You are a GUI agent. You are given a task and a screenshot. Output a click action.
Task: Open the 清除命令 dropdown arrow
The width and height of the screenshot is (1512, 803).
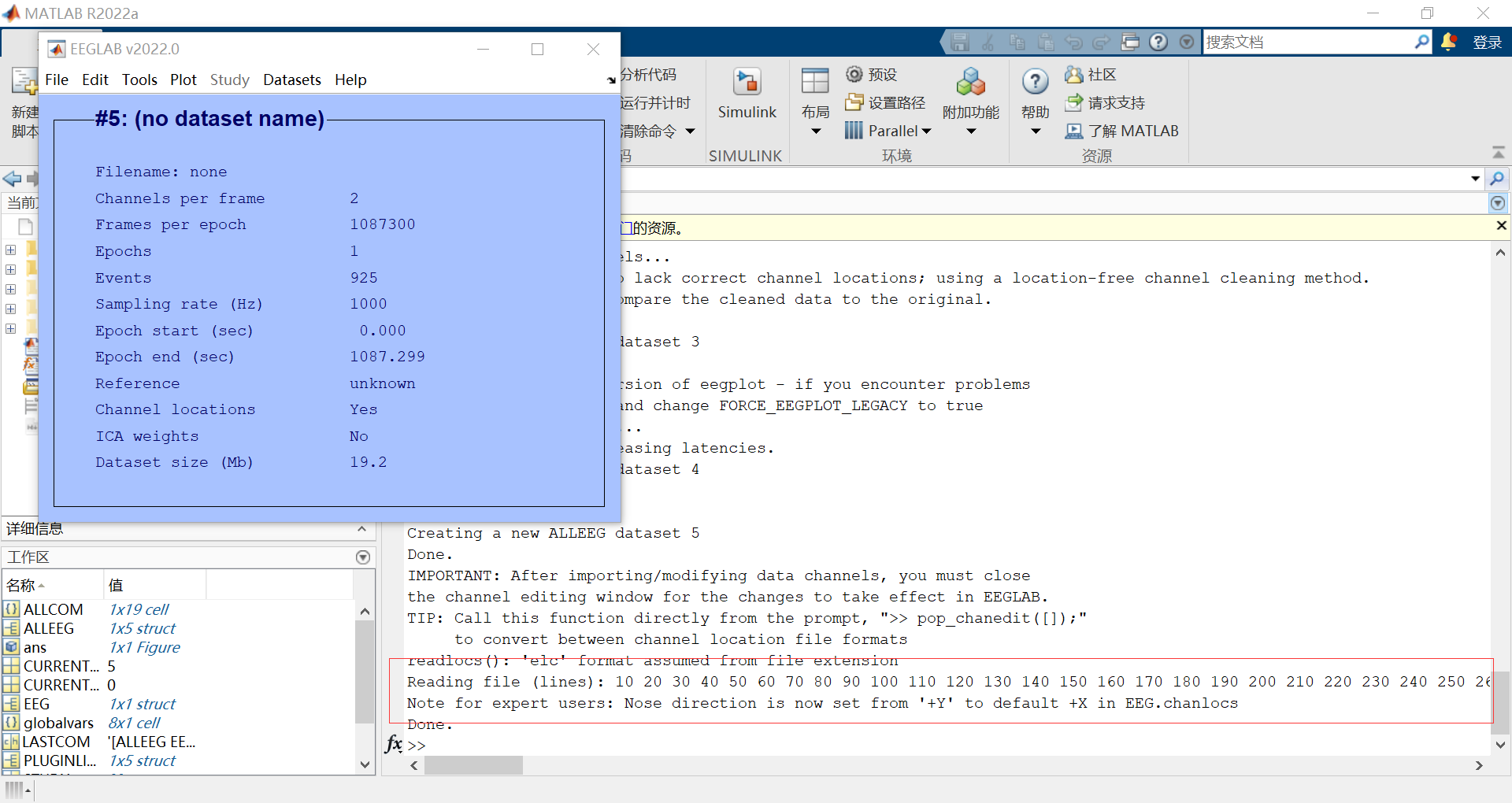(x=691, y=131)
